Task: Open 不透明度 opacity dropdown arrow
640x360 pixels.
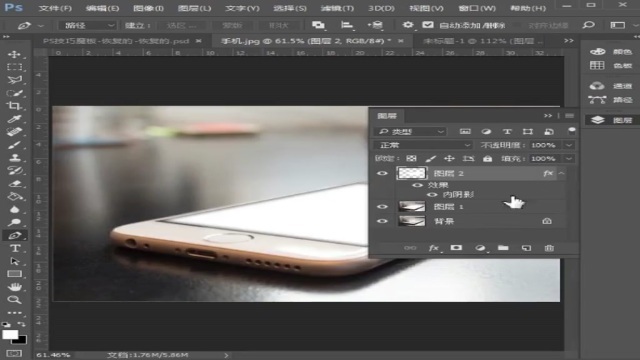Action: (x=569, y=145)
